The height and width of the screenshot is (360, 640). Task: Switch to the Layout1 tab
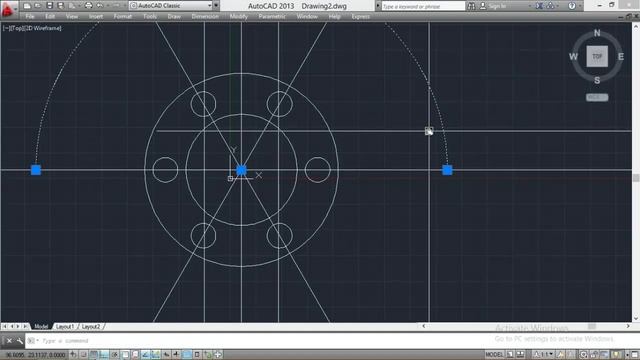point(65,327)
